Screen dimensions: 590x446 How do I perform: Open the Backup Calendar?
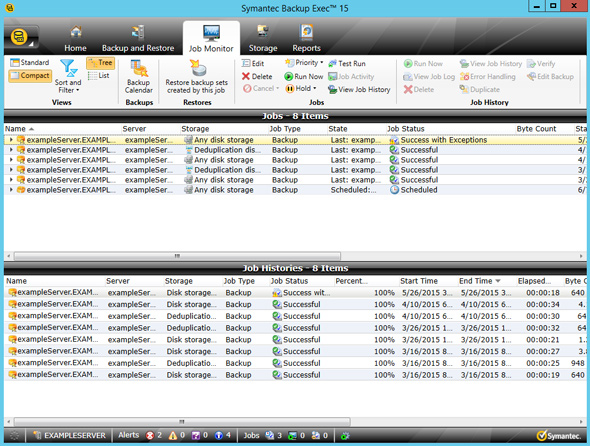139,76
